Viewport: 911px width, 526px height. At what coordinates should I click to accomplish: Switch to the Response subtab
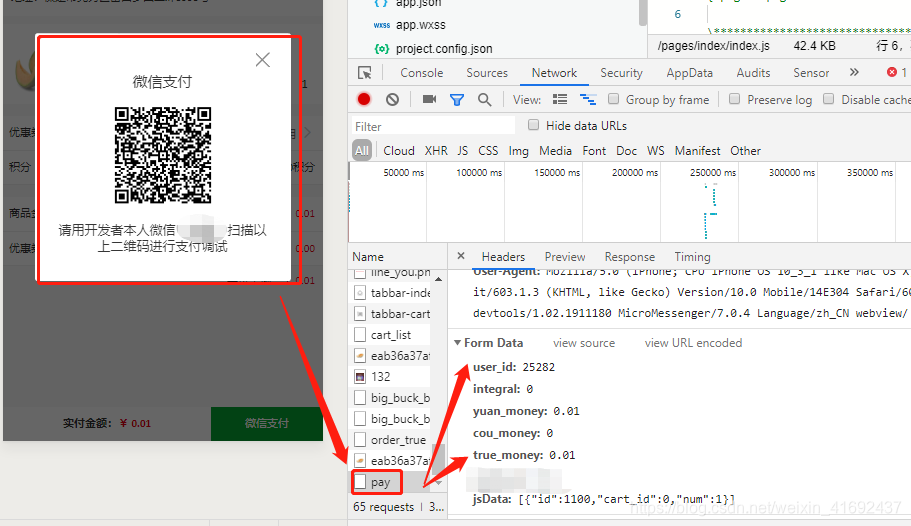tap(629, 257)
